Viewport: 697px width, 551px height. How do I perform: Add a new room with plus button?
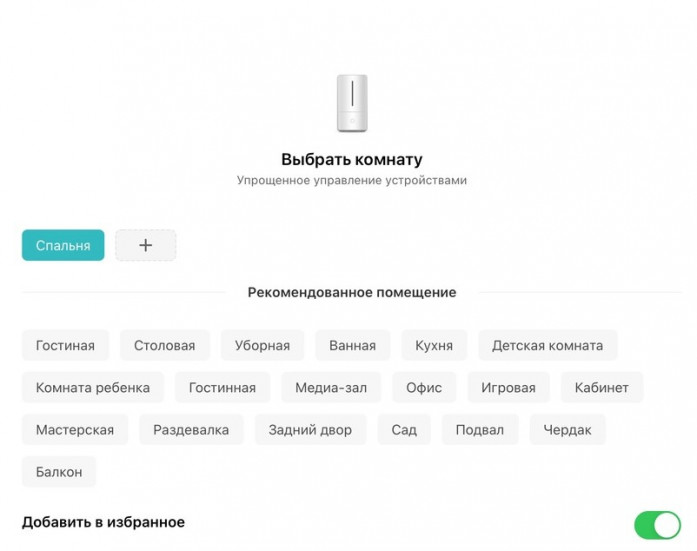pos(145,245)
